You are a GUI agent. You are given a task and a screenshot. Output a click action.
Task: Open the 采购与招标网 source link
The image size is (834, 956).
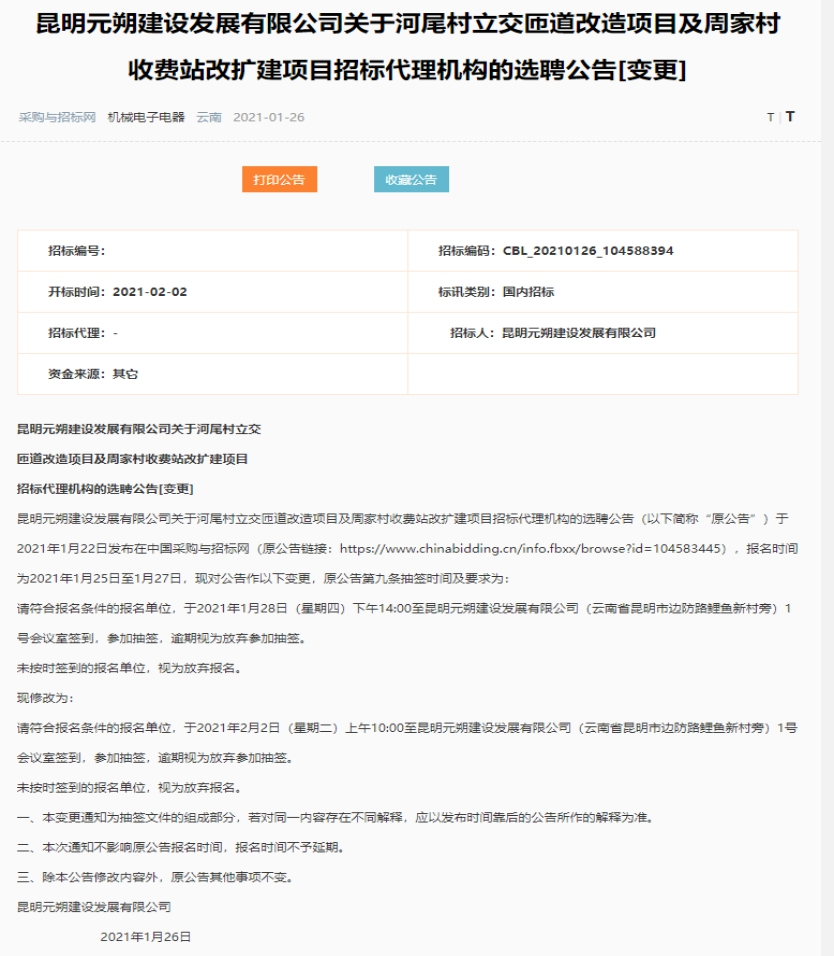(57, 117)
